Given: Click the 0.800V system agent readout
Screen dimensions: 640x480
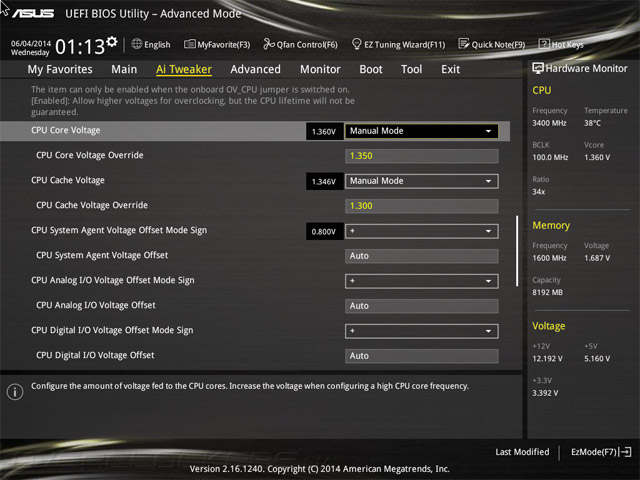Looking at the screenshot, I should [x=324, y=231].
